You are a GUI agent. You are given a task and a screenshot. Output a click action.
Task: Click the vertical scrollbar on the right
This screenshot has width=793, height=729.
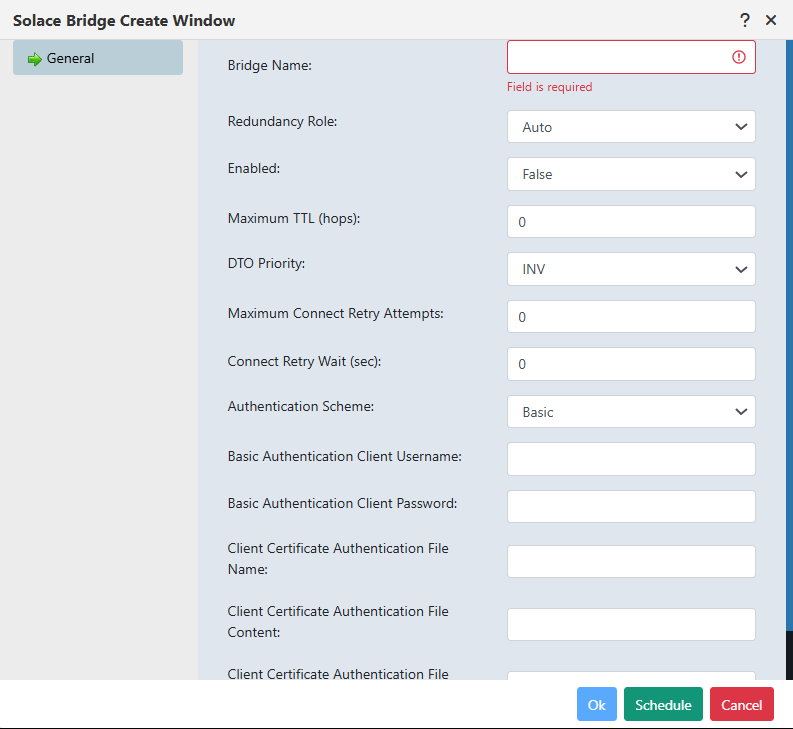pos(789,334)
